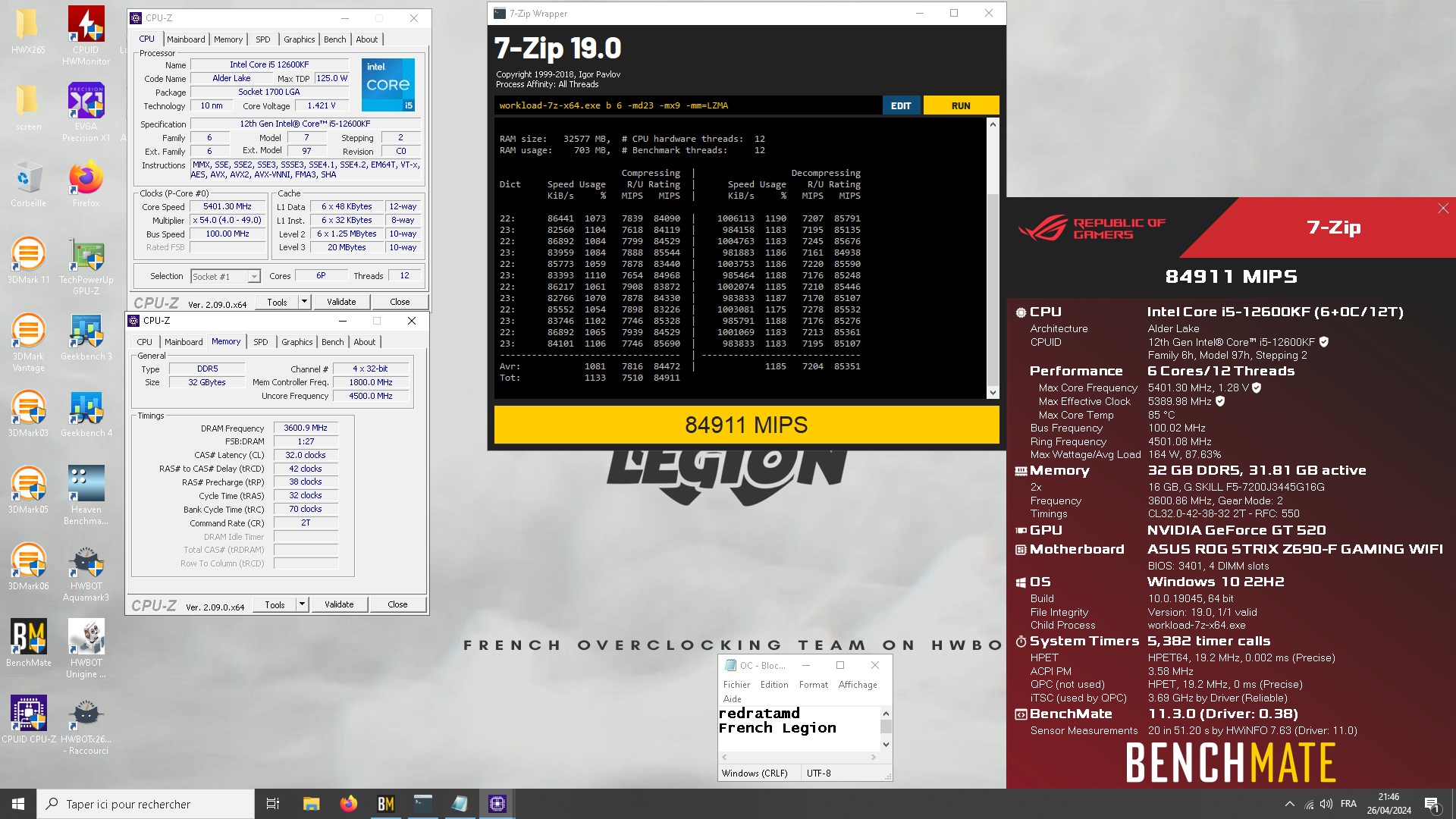Image resolution: width=1456 pixels, height=819 pixels.
Task: Click FRA language indicator in taskbar
Action: (x=1348, y=804)
